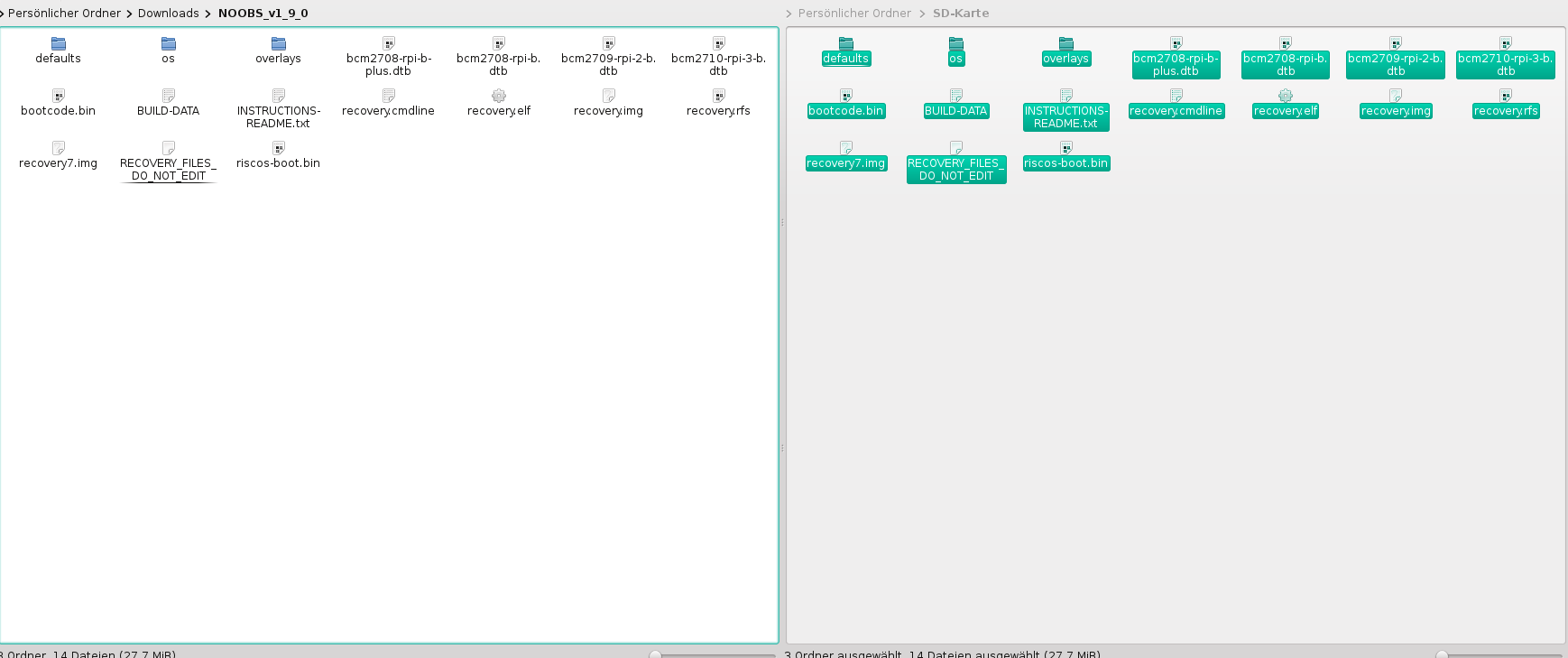Click BUILD-DATA label in SD-Karte pane
Image resolution: width=1568 pixels, height=658 pixels.
click(x=956, y=111)
